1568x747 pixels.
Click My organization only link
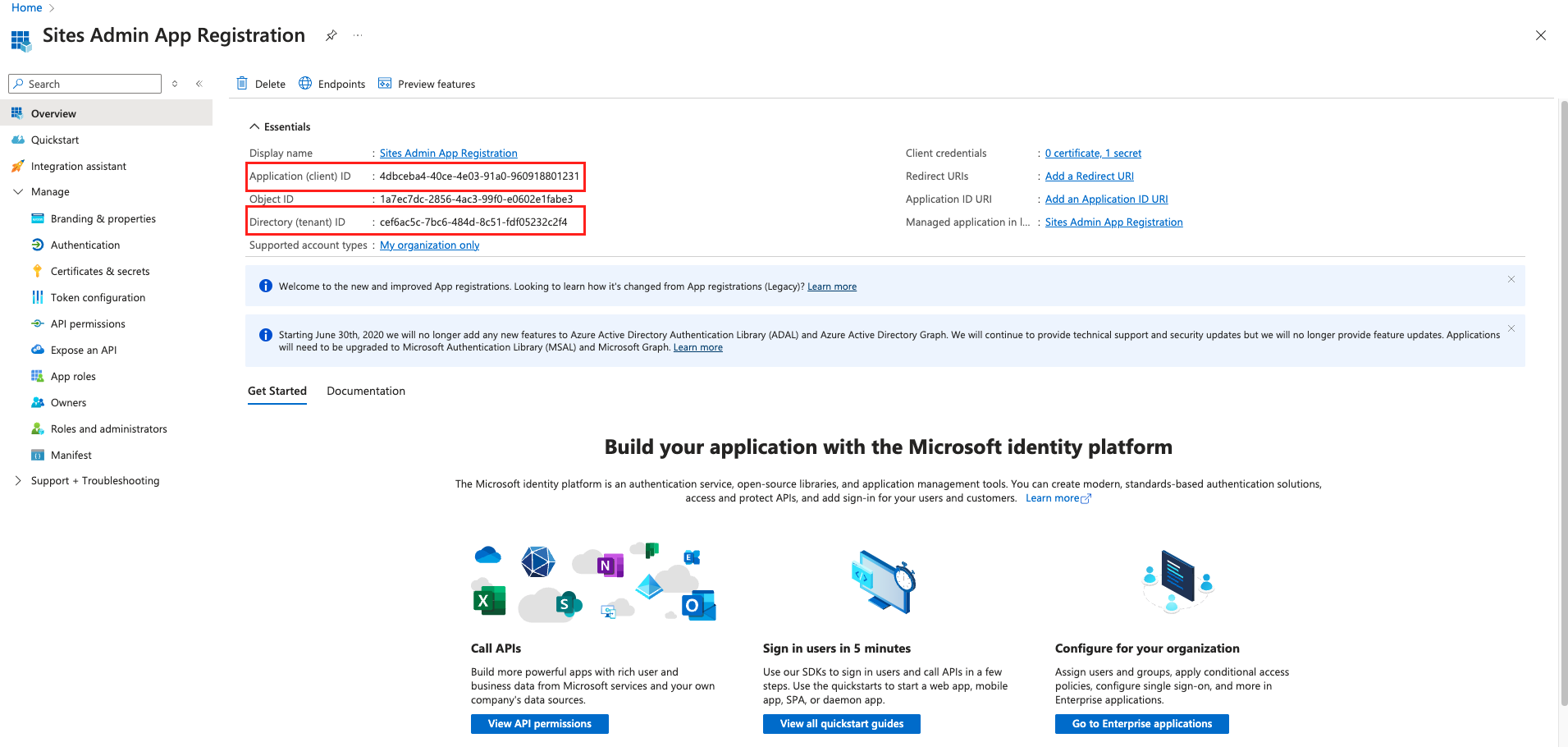click(429, 245)
